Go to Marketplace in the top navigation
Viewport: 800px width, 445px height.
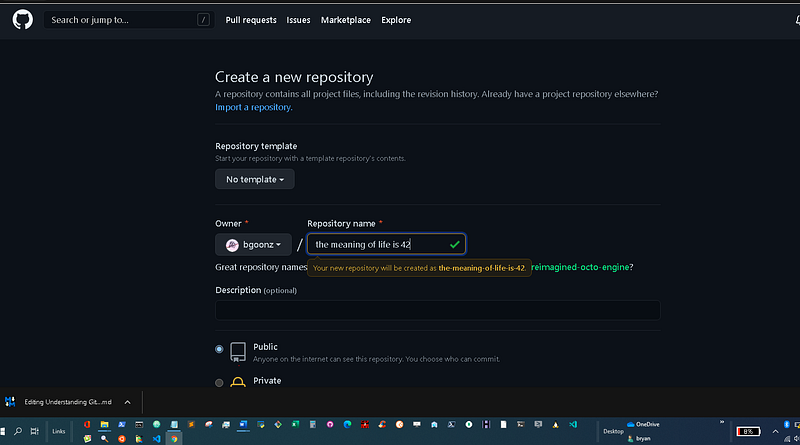click(x=345, y=20)
